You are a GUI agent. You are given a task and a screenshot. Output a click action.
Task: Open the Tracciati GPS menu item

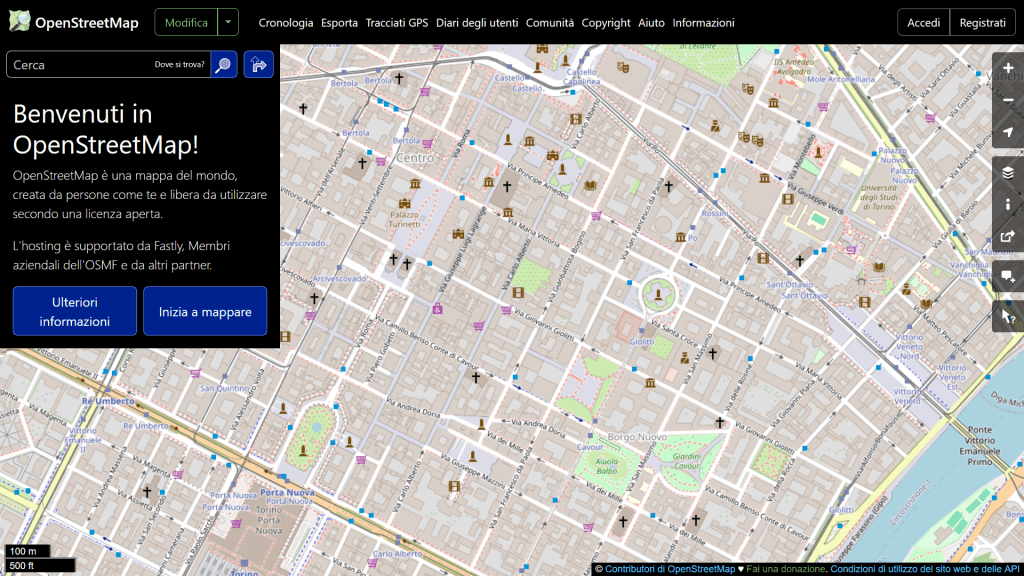(396, 22)
